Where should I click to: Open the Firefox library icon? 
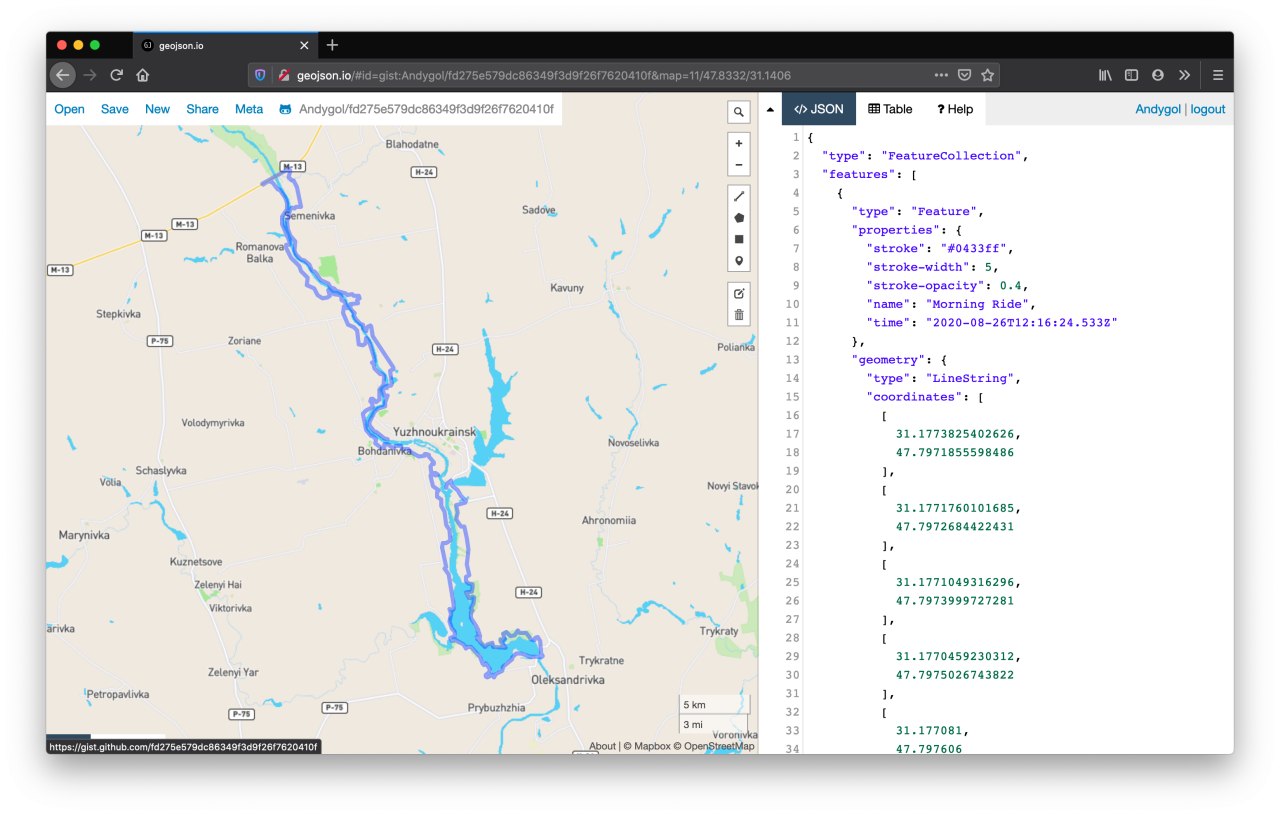(1105, 75)
